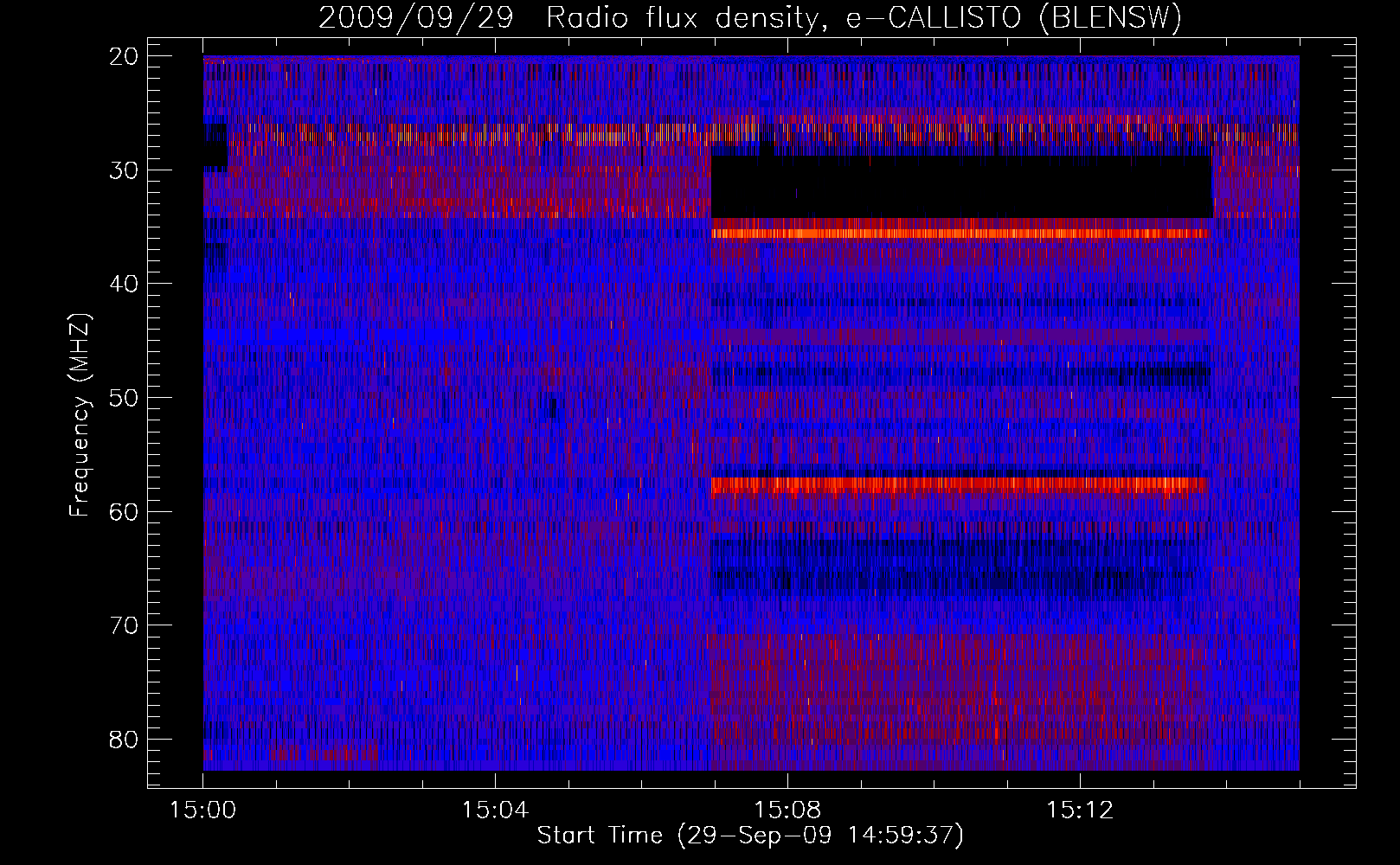Click the "15:08" time tick label

[787, 811]
